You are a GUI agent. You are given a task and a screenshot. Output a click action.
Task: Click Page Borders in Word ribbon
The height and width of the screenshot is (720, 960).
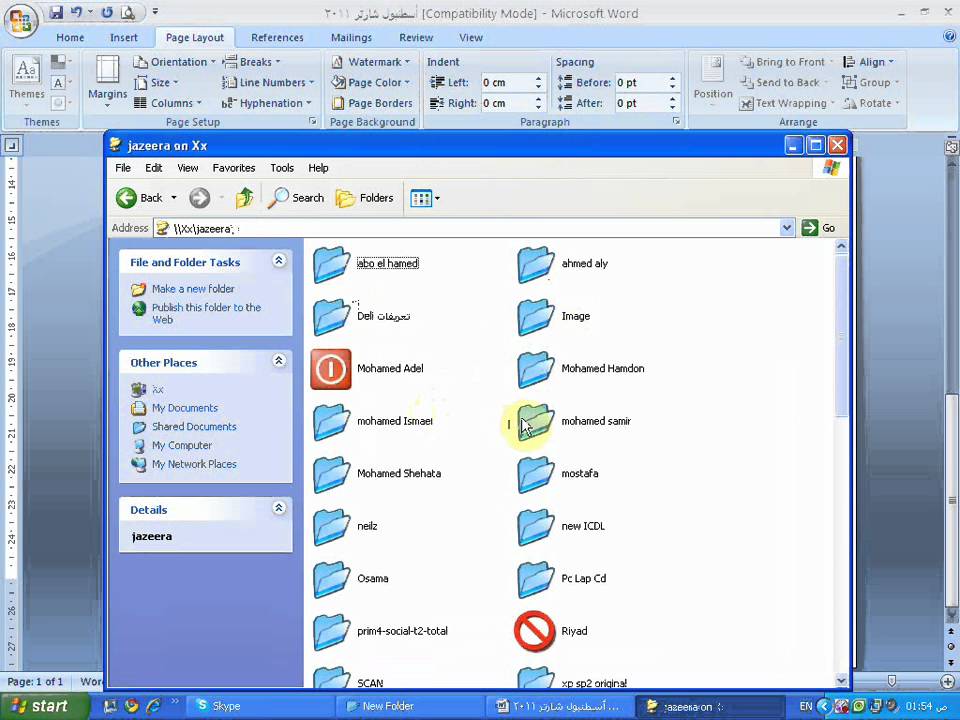point(372,103)
